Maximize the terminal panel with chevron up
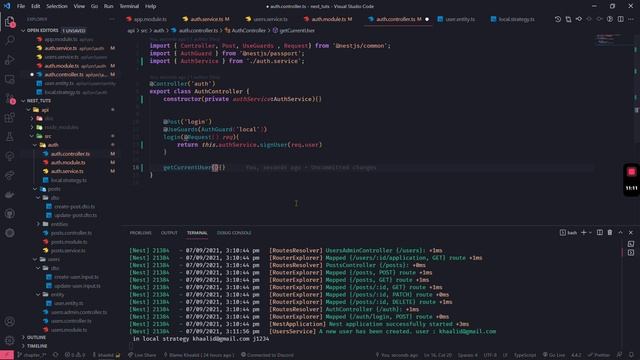This screenshot has width=640, height=360. [620, 232]
